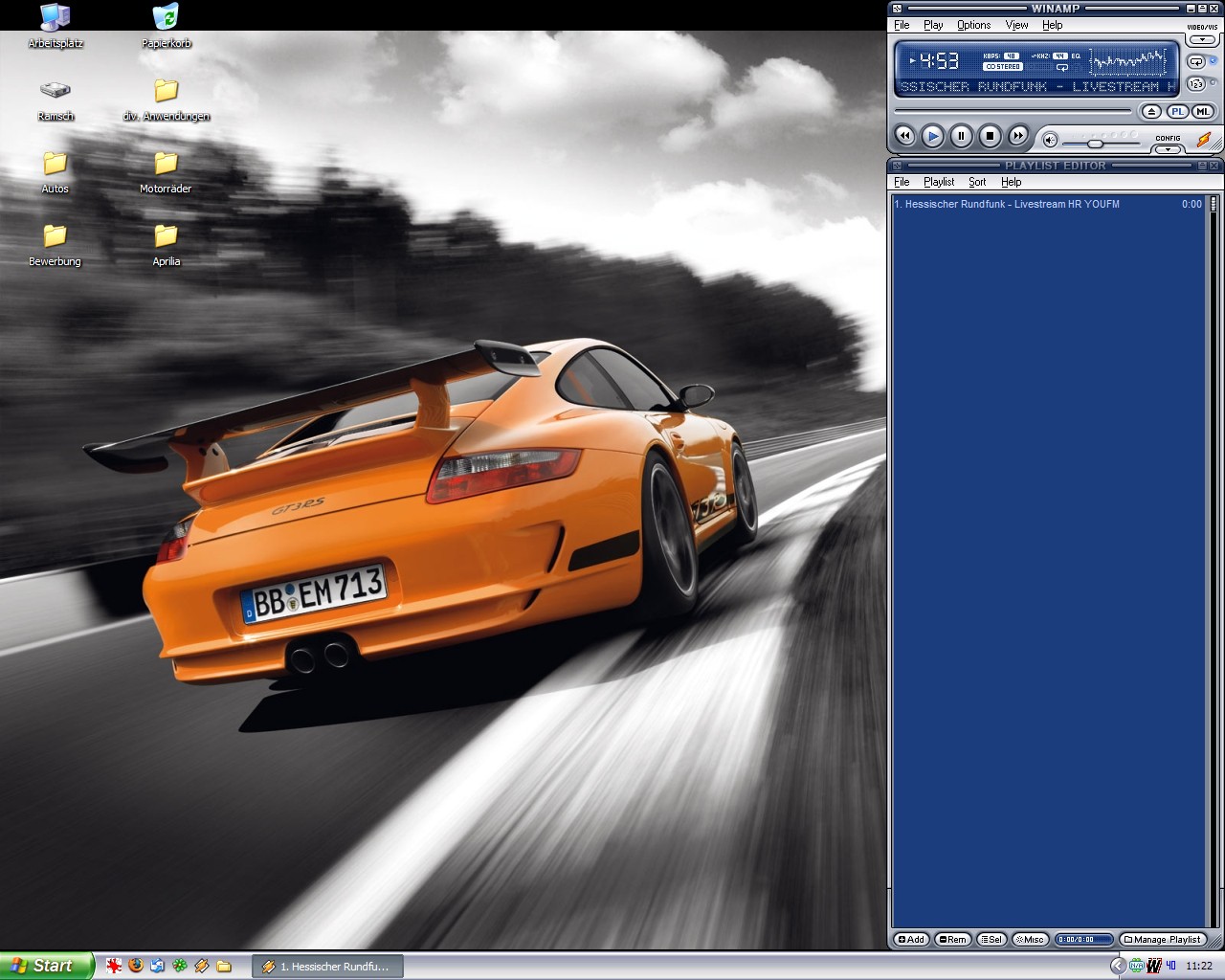
Task: Select the Autos folder icon
Action: pyautogui.click(x=56, y=172)
